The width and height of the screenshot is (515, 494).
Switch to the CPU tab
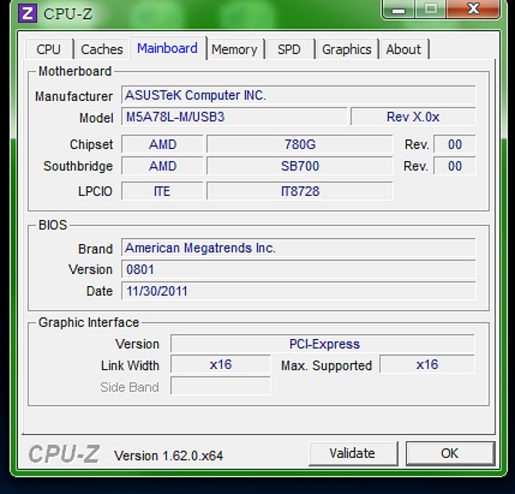point(49,49)
